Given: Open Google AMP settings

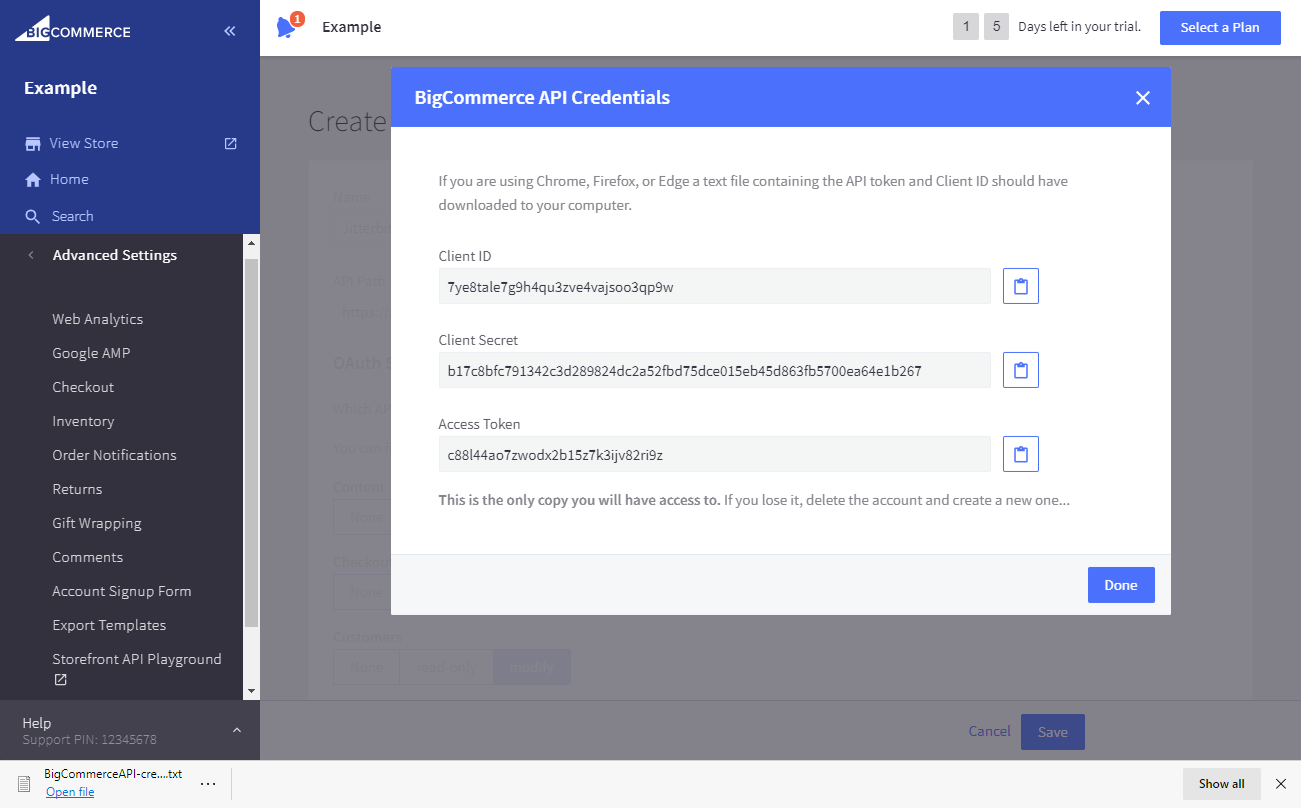Looking at the screenshot, I should pos(91,353).
